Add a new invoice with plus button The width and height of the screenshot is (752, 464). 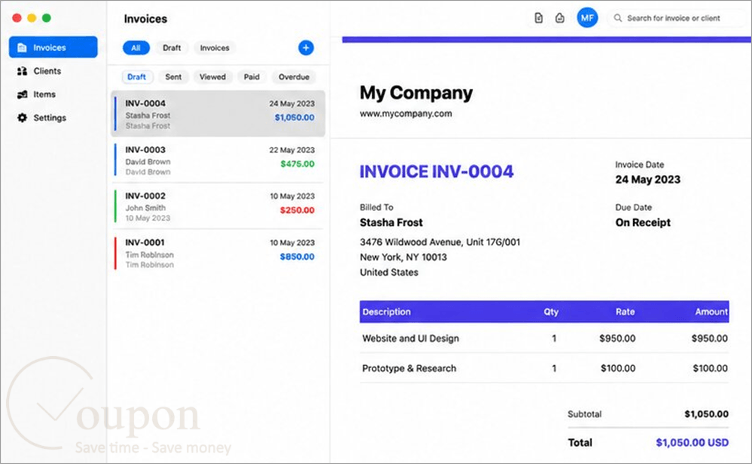pyautogui.click(x=306, y=48)
